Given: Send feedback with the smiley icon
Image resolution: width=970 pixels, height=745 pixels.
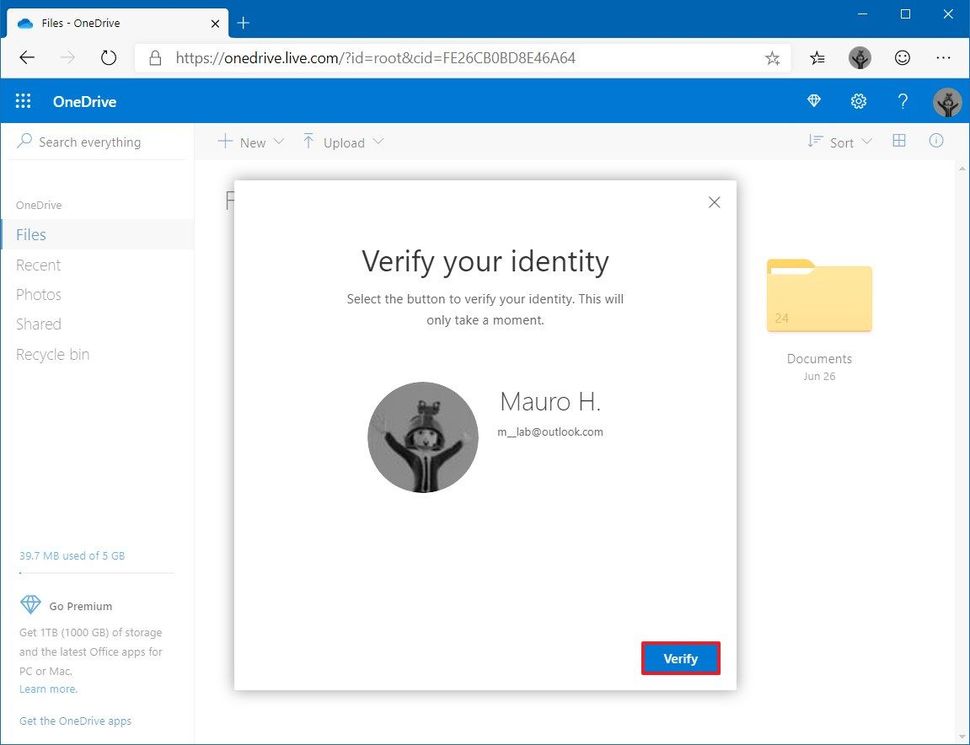Looking at the screenshot, I should pos(902,58).
